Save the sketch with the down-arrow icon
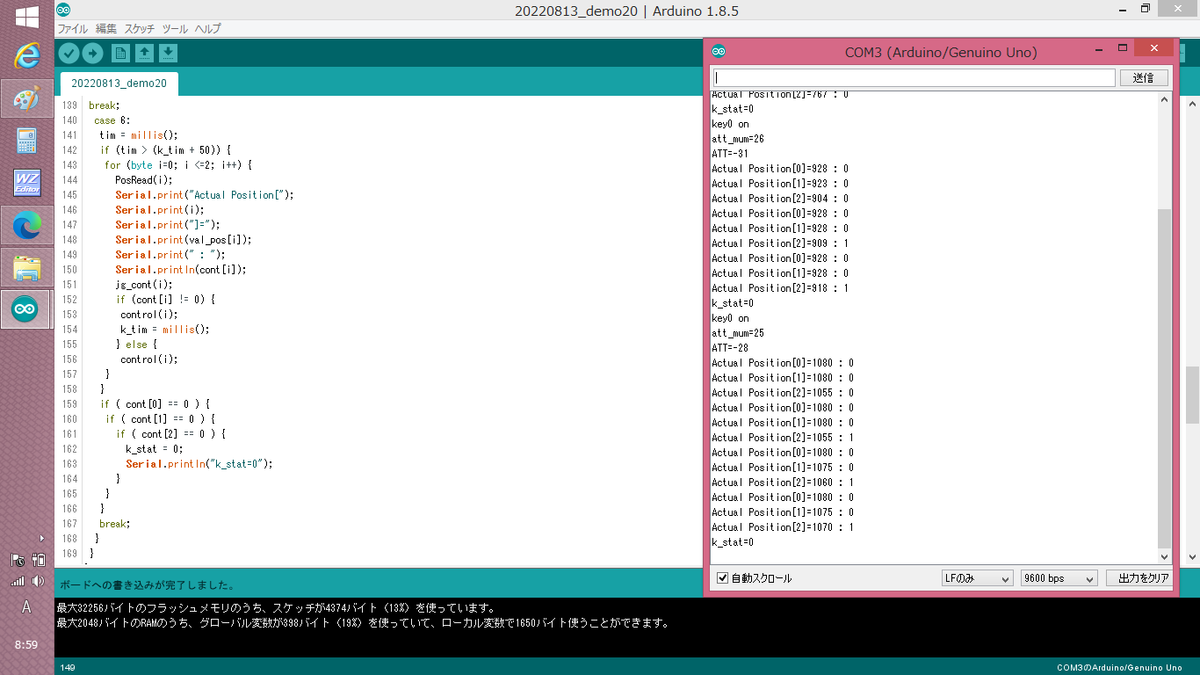This screenshot has height=675, width=1200. coord(168,53)
